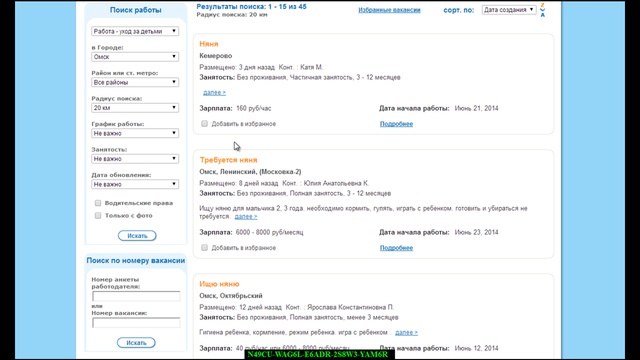The image size is (640, 360).
Task: Expand the 'Дата обновления' dropdown
Action: [135, 184]
